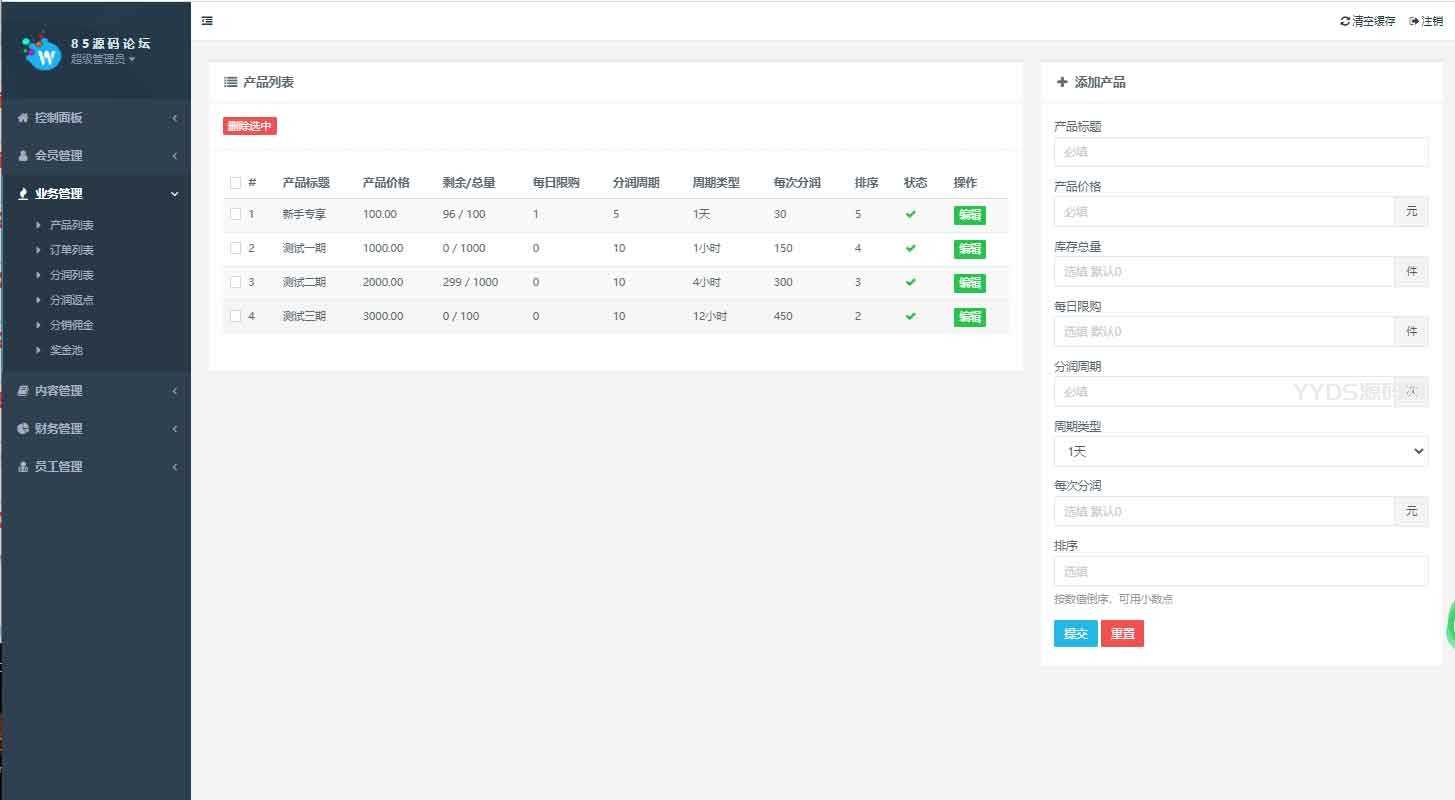Click 编辑 button for 测试一期

pyautogui.click(x=969, y=249)
